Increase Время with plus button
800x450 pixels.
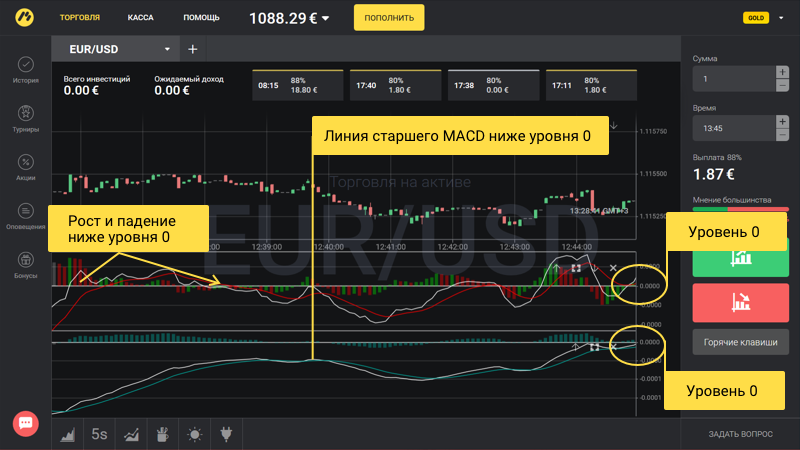point(782,121)
